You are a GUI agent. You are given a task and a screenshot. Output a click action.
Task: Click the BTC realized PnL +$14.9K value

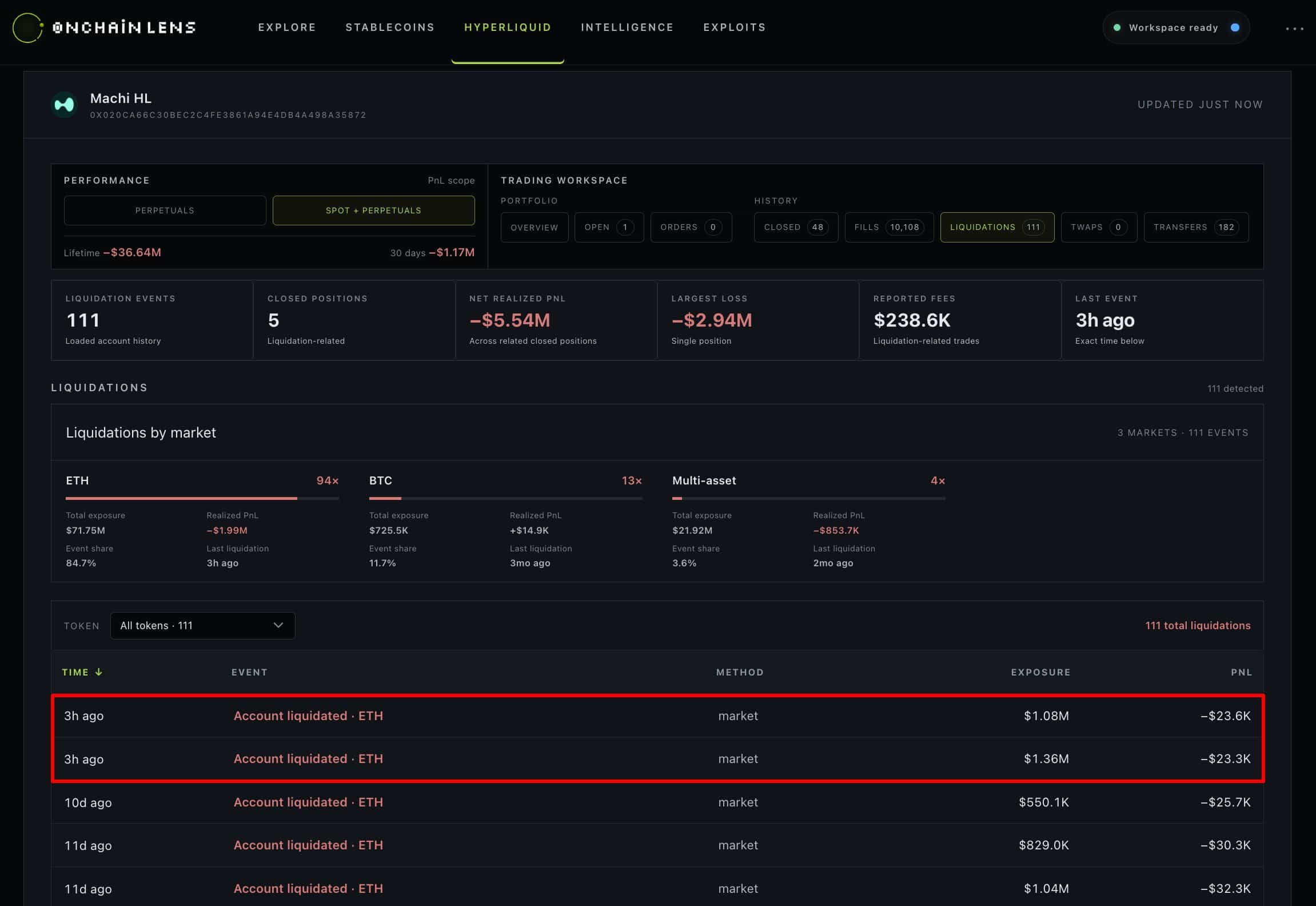(x=529, y=530)
